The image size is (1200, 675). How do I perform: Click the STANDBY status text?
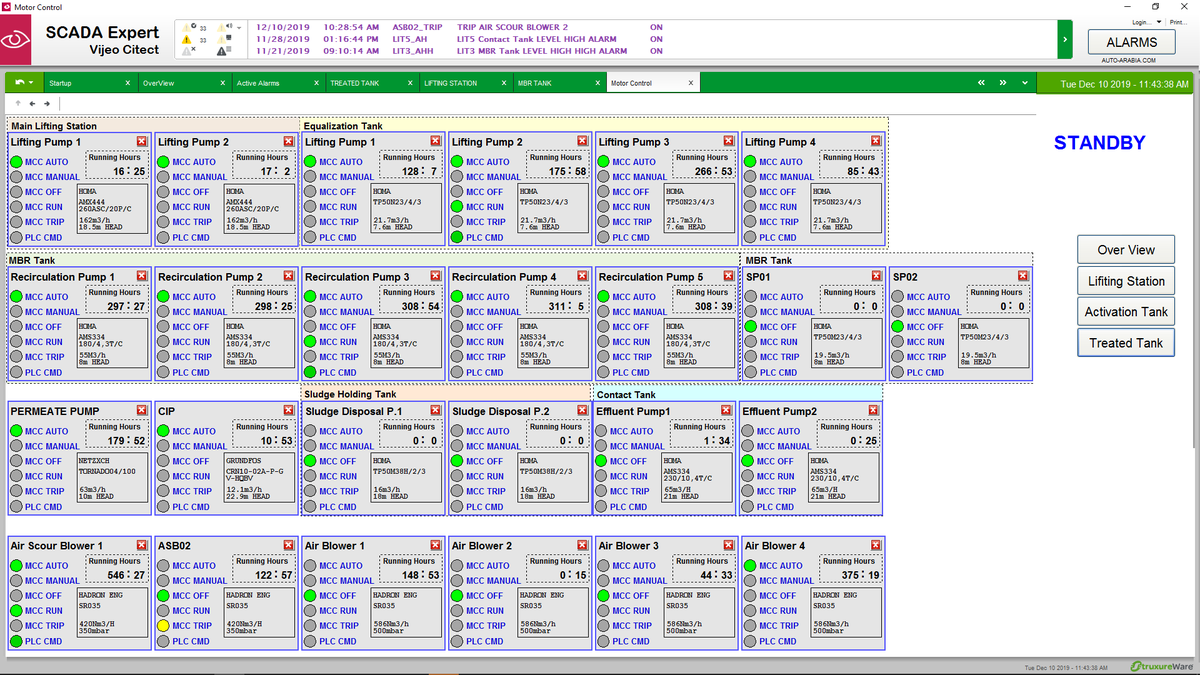(1099, 143)
